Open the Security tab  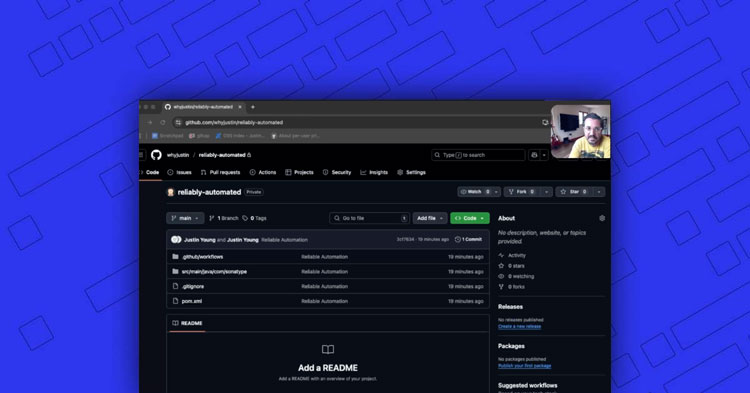[x=337, y=172]
